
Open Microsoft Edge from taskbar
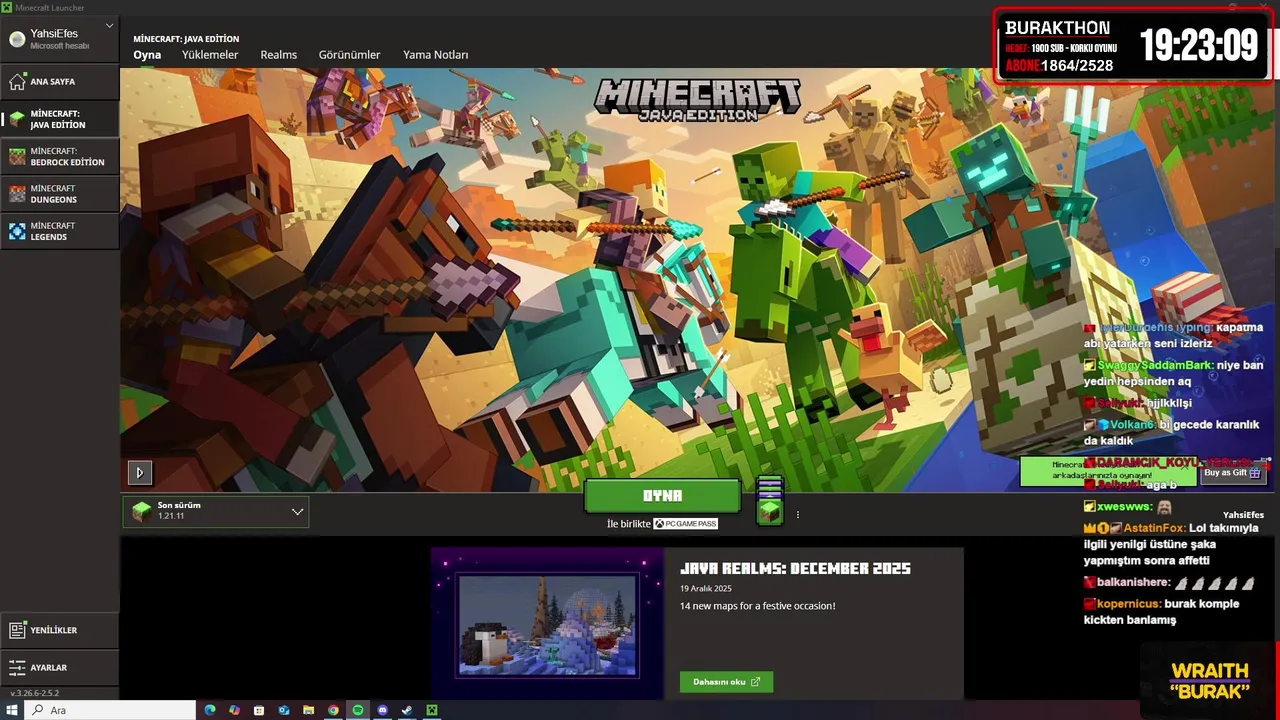click(210, 710)
